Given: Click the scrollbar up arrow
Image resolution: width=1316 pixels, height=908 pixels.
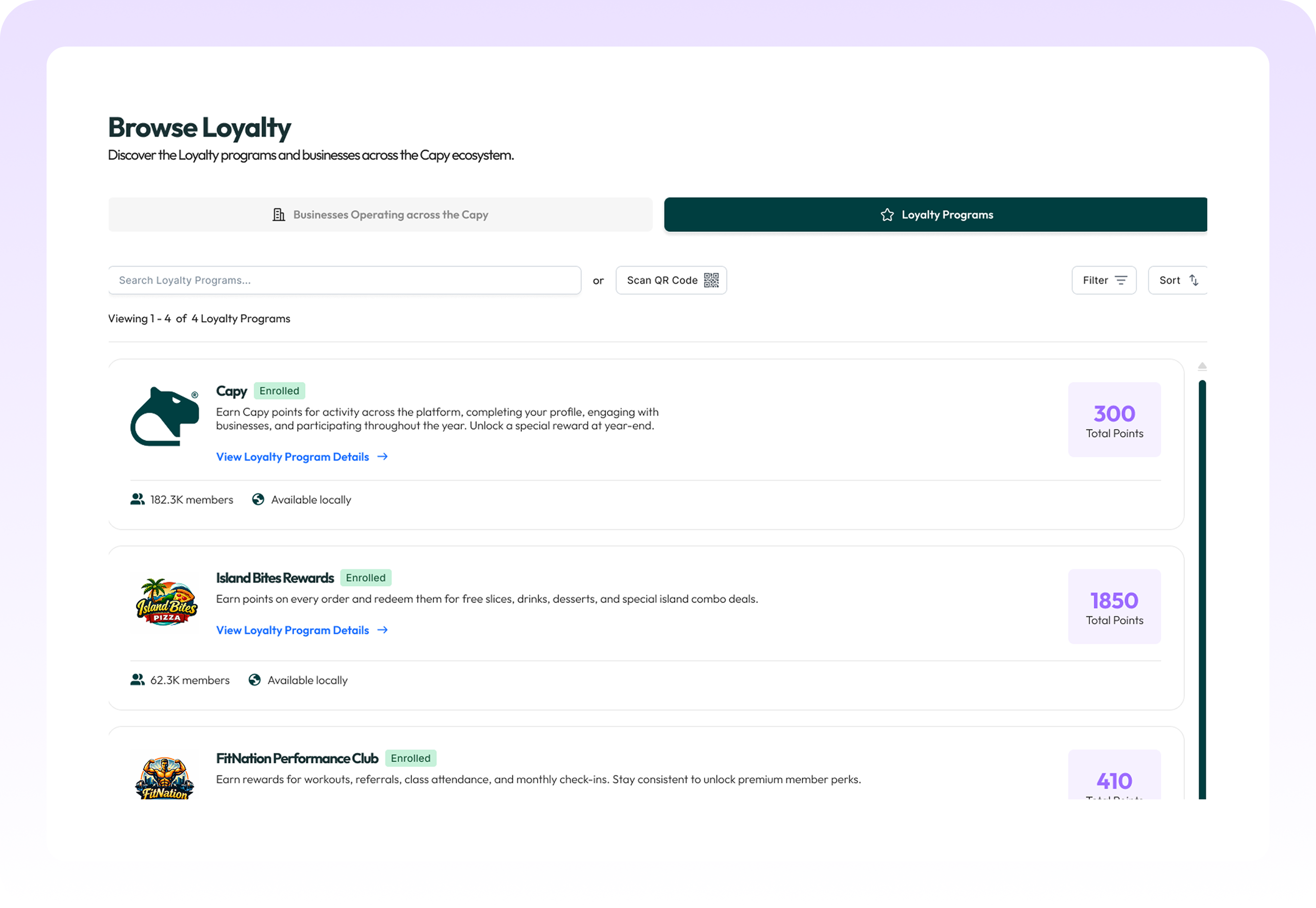Looking at the screenshot, I should point(1202,366).
